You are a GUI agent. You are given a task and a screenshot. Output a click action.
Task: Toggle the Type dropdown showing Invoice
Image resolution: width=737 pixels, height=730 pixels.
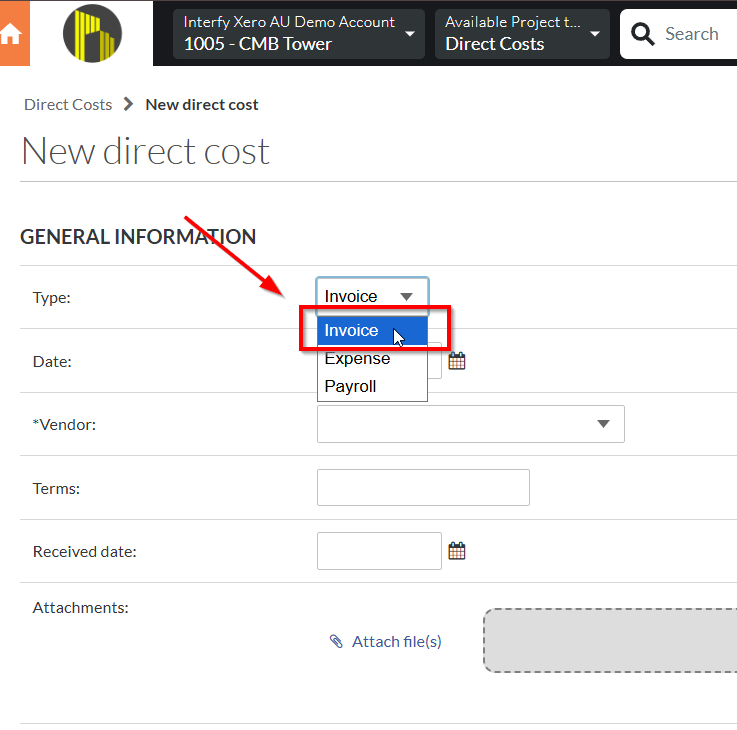pos(372,296)
